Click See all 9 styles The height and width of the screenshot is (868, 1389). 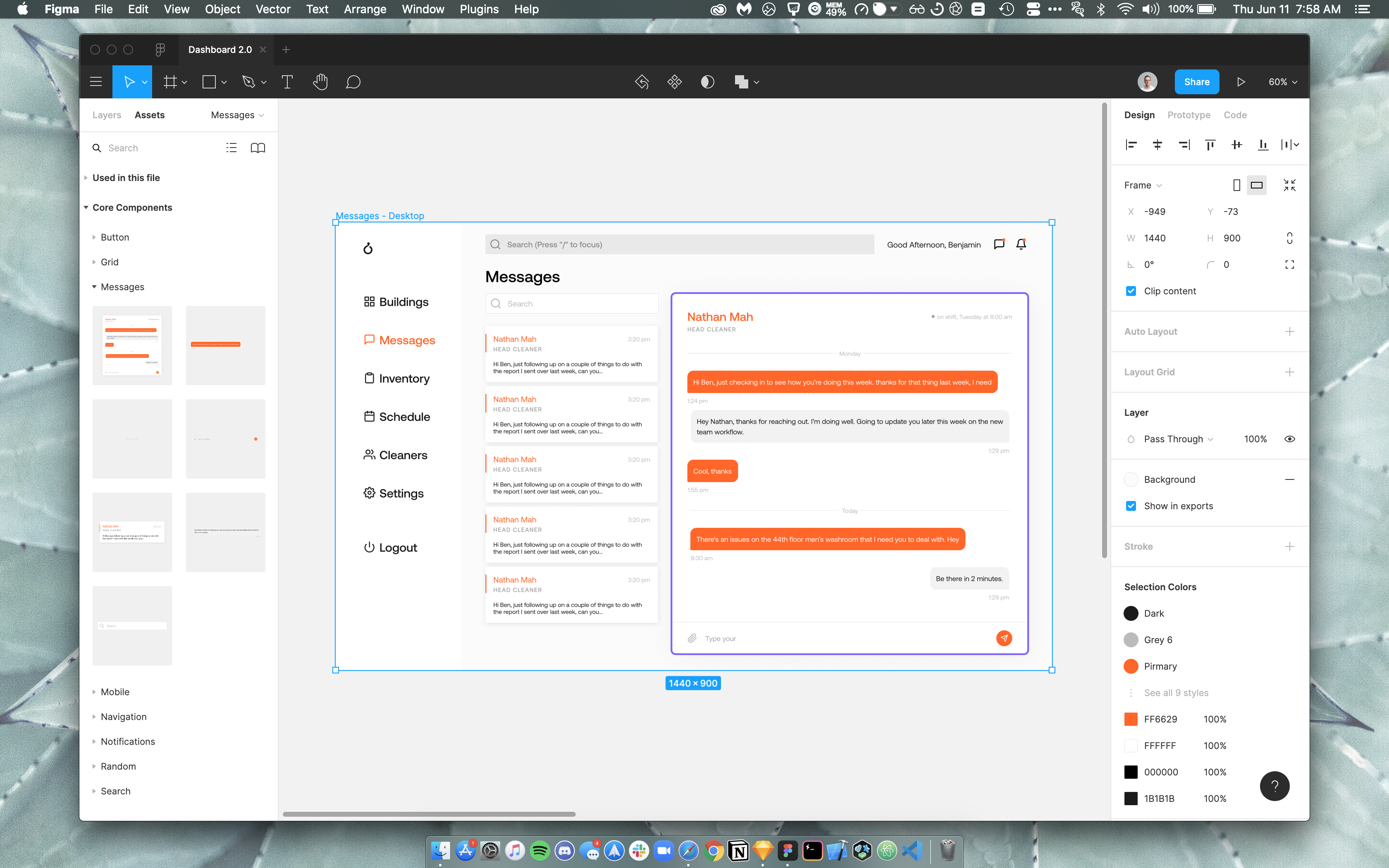click(x=1176, y=693)
